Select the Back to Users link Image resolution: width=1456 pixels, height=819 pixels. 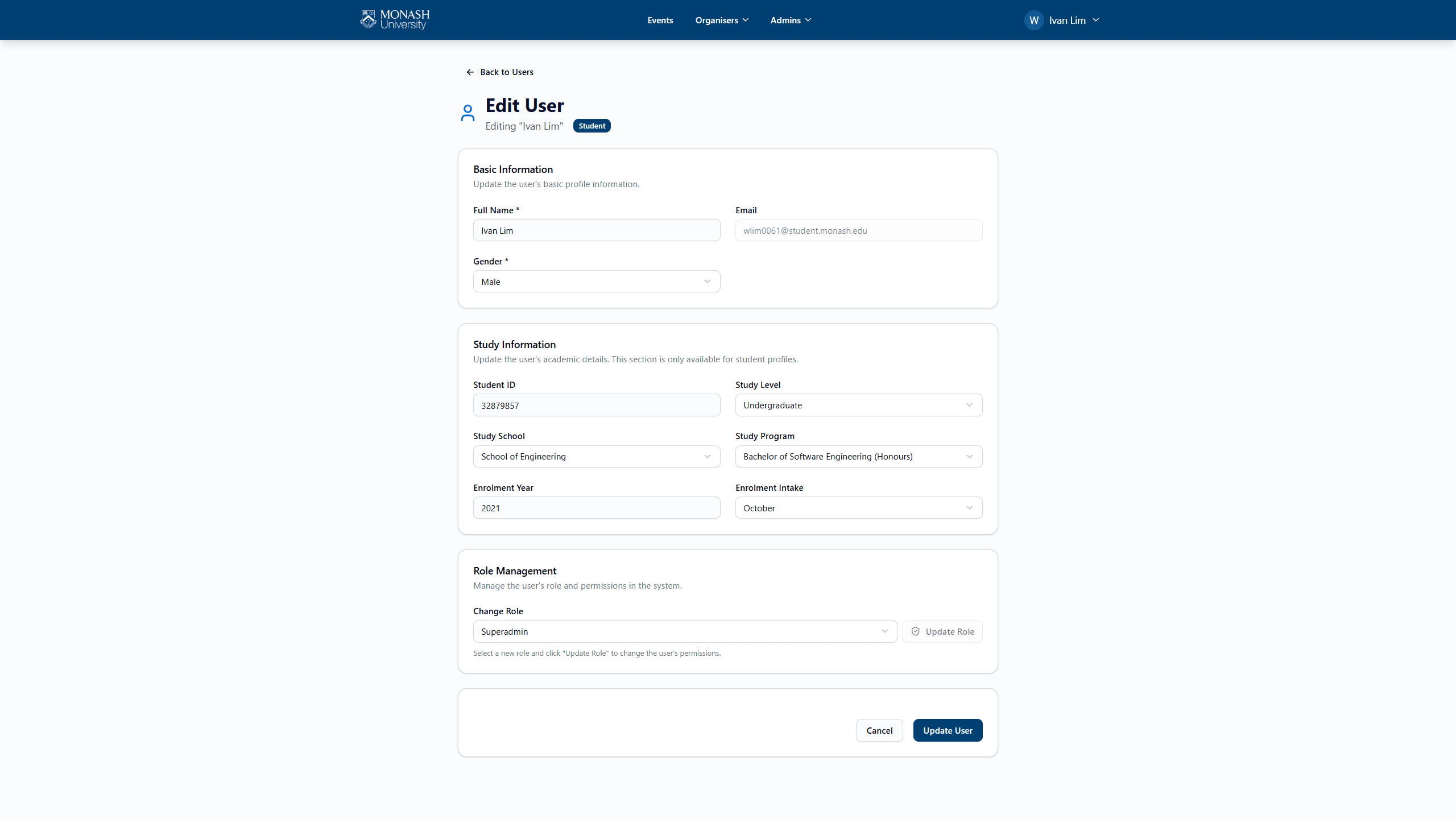pyautogui.click(x=506, y=72)
